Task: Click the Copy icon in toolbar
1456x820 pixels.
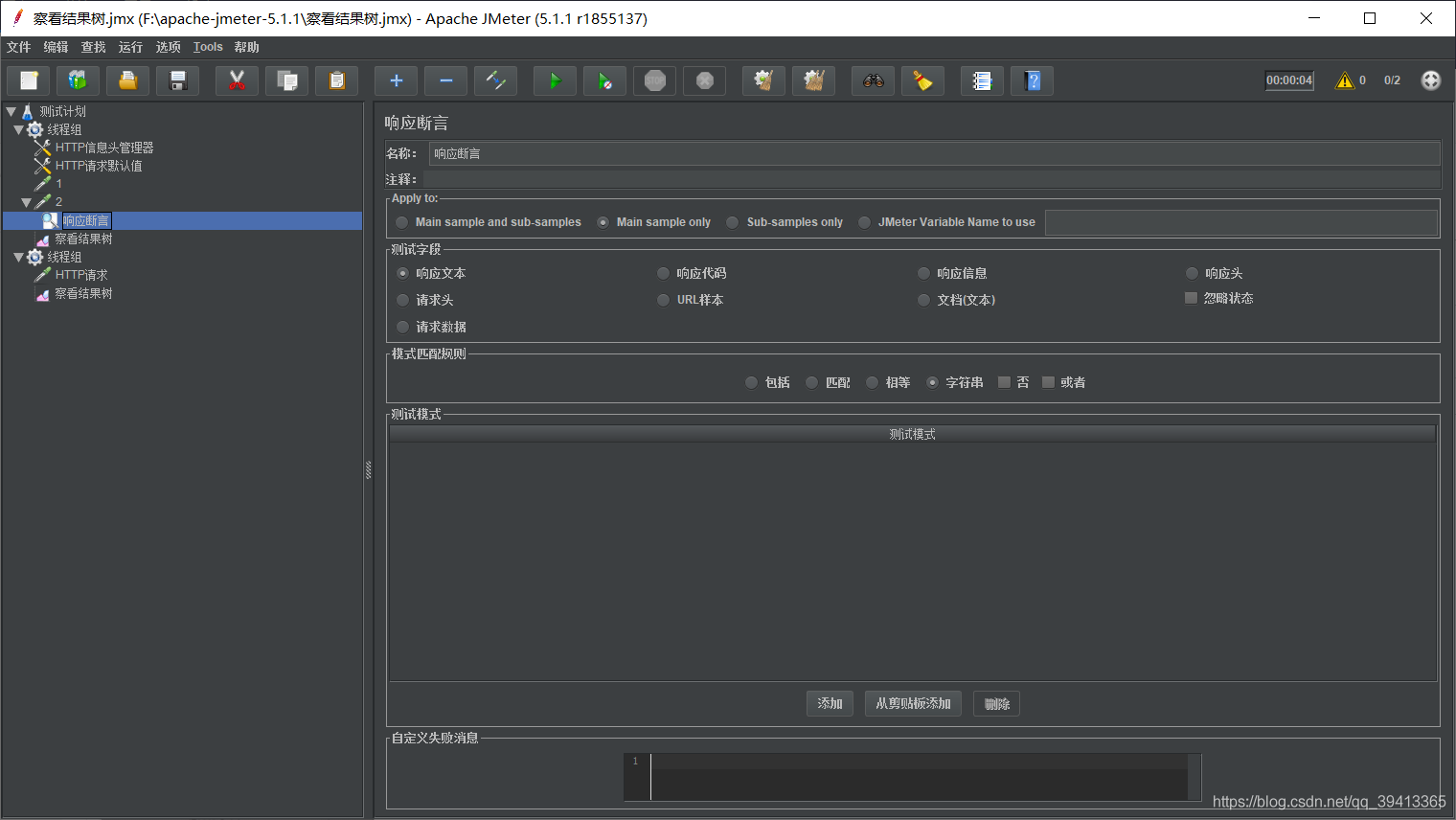Action: (x=286, y=81)
